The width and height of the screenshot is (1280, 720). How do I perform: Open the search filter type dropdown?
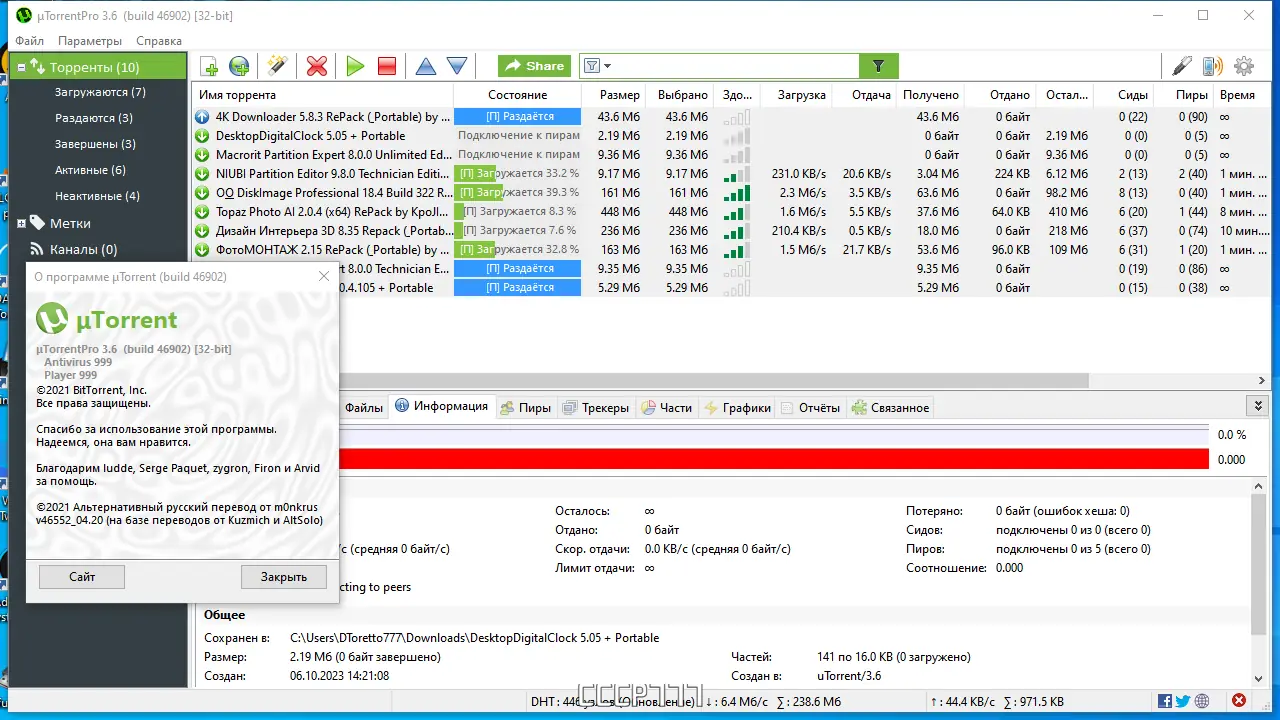596,66
